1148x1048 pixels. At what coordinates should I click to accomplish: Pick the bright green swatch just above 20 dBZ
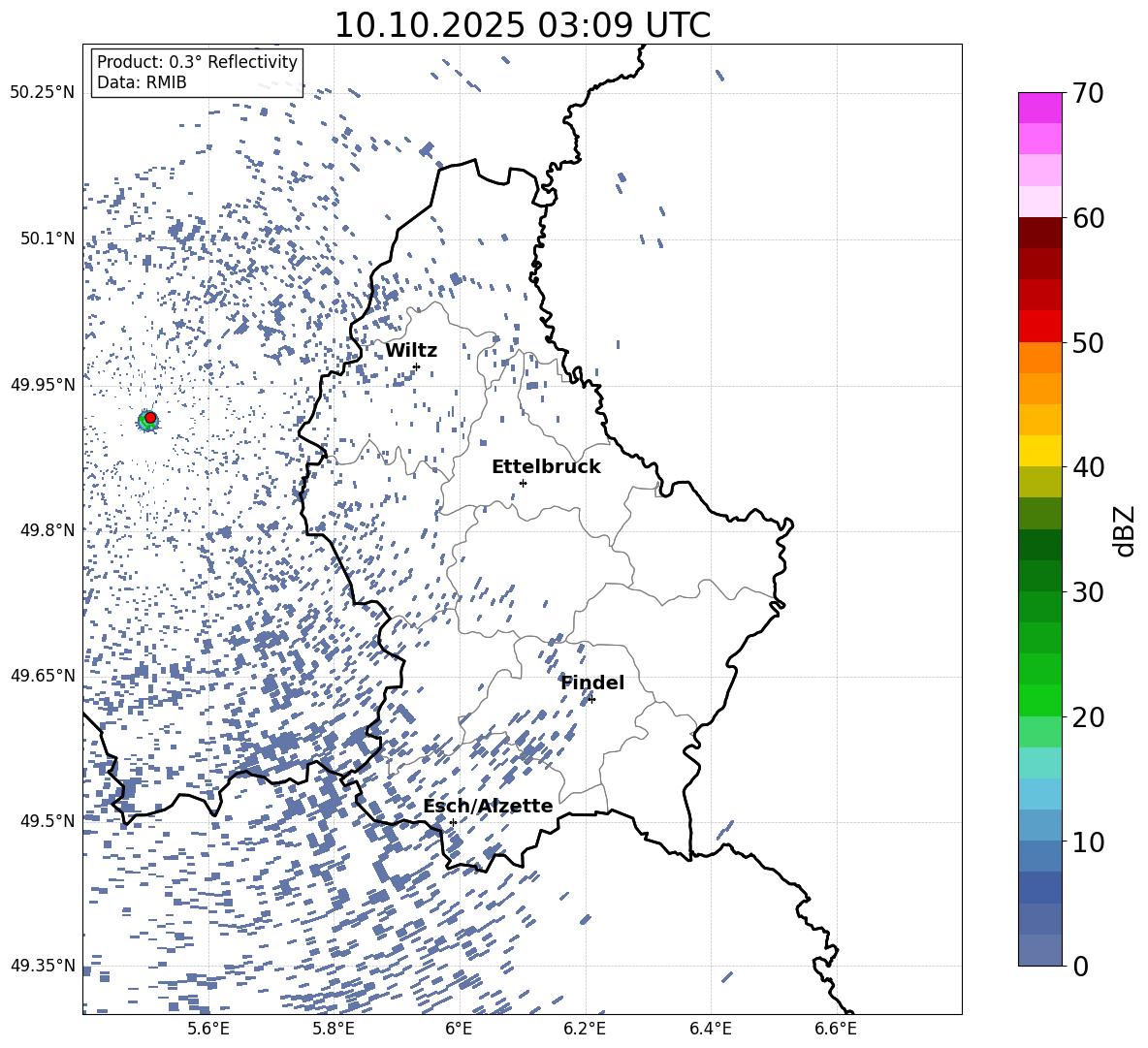click(x=1039, y=700)
